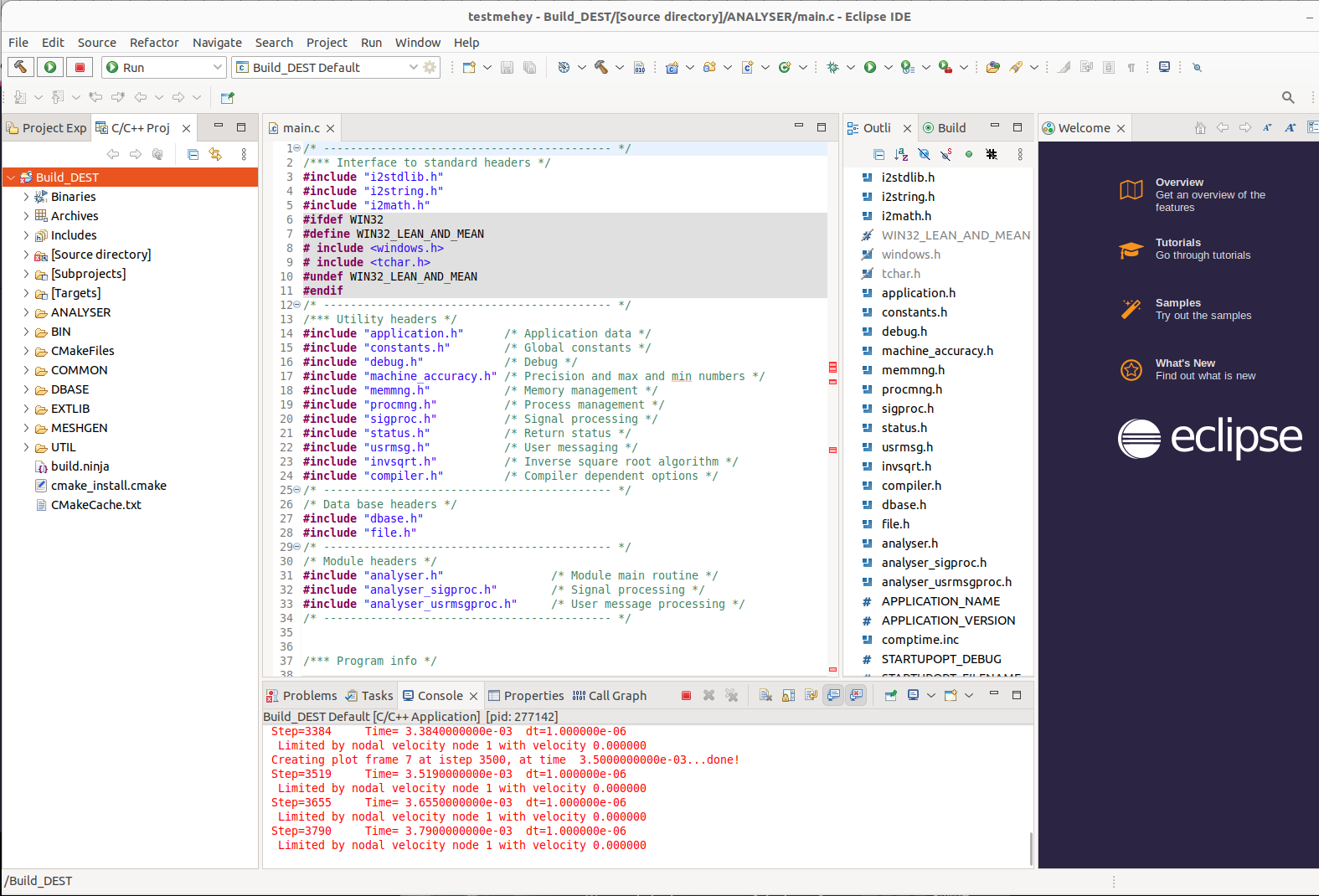Toggle Hide Static Members in Outline toolbar
The width and height of the screenshot is (1319, 896).
click(x=946, y=154)
